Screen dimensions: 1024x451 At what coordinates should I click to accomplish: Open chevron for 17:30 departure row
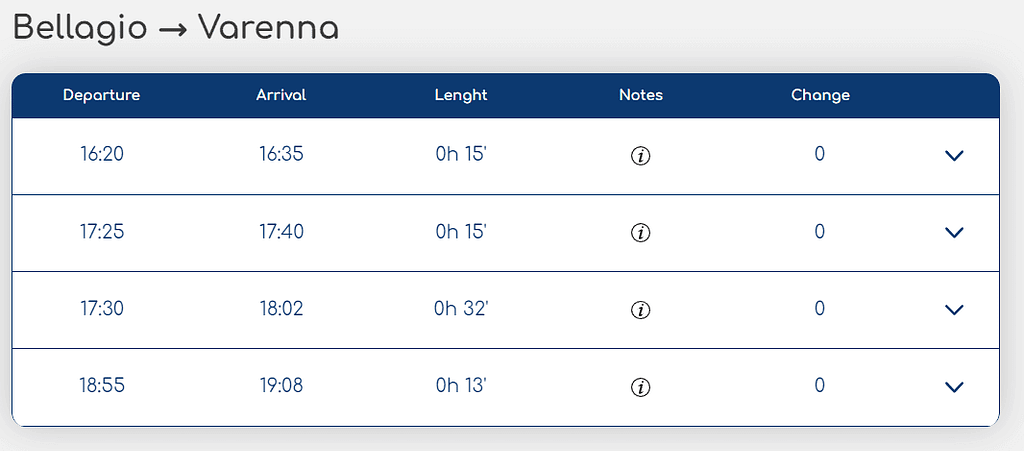954,310
